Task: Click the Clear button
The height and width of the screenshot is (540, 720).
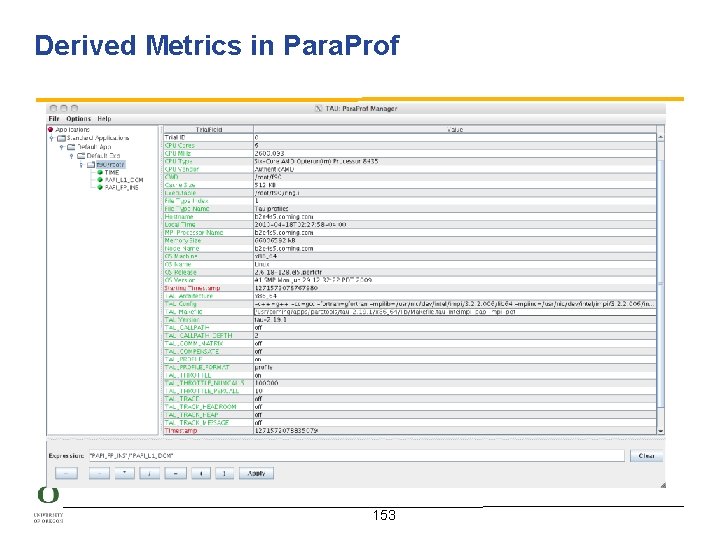Action: click(646, 456)
